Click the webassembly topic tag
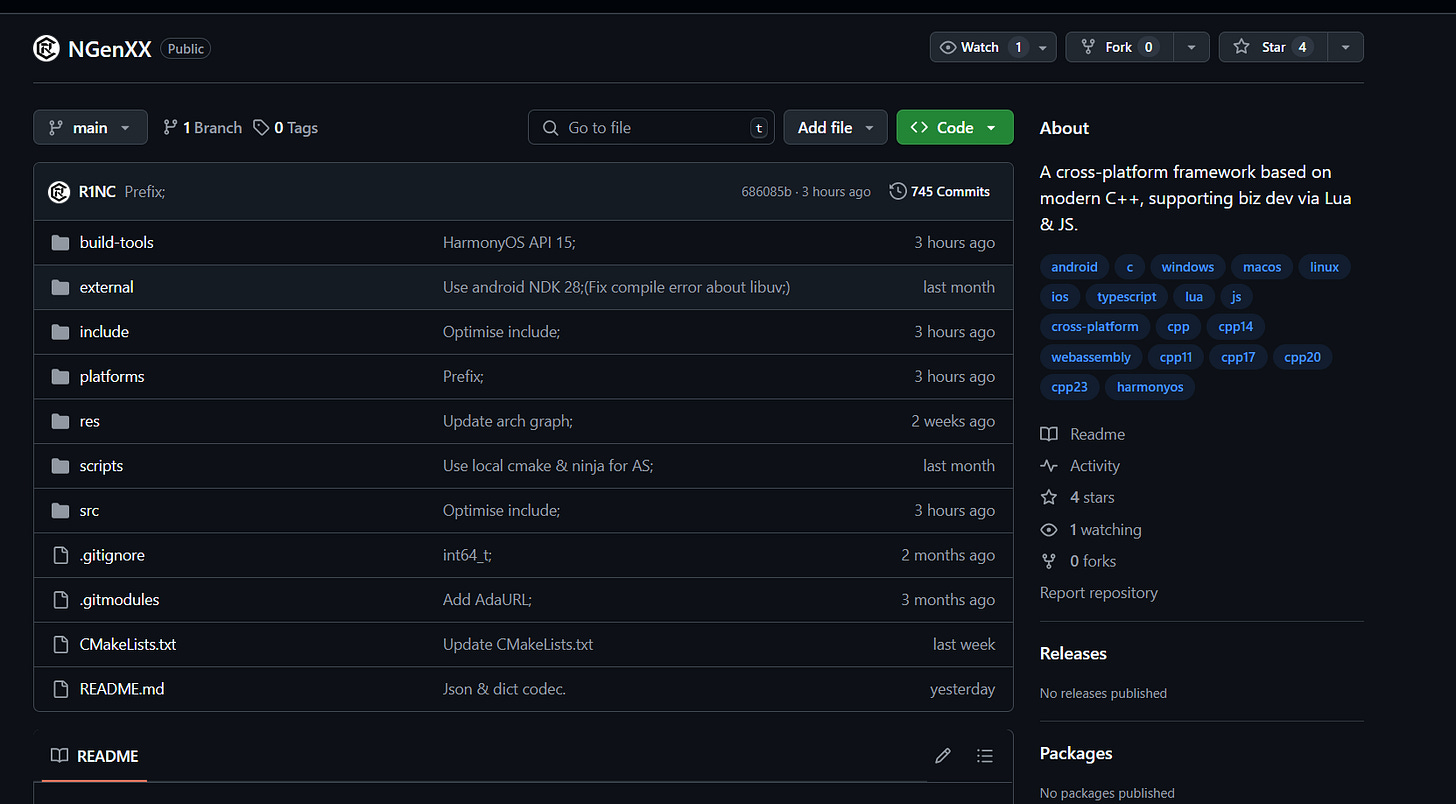The image size is (1456, 804). click(1091, 357)
